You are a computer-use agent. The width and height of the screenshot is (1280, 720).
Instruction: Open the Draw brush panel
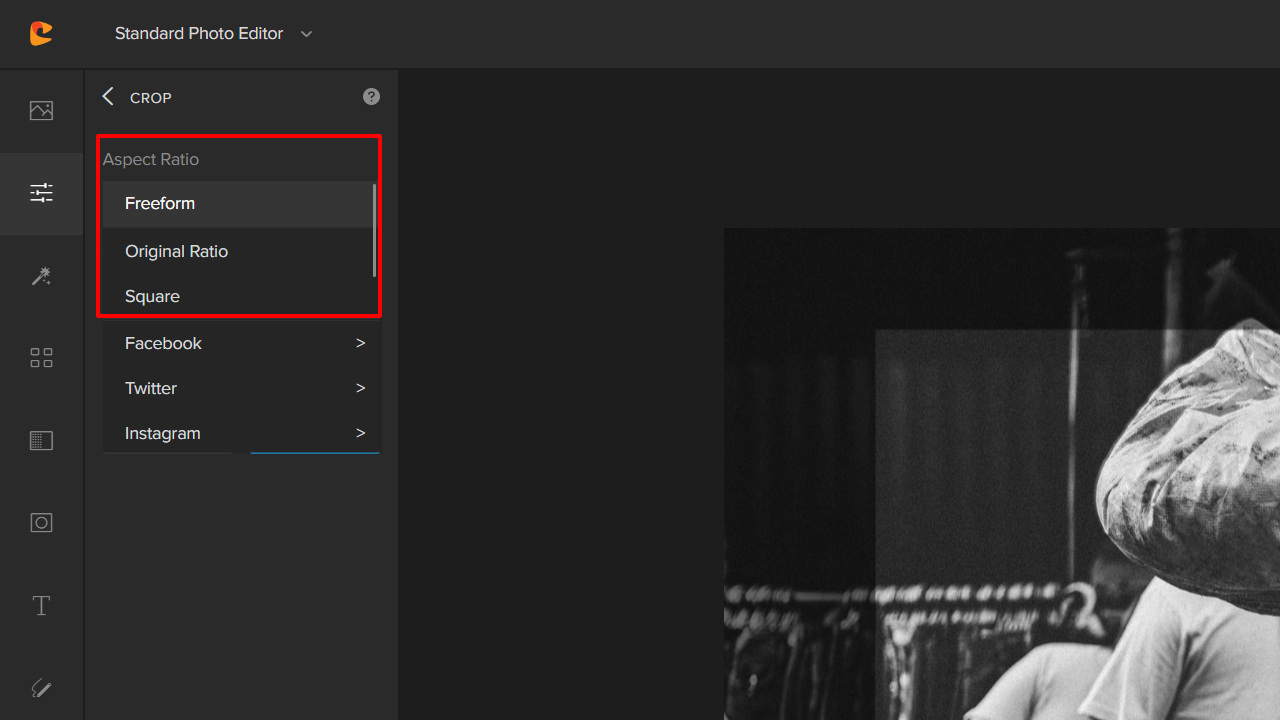[x=41, y=688]
